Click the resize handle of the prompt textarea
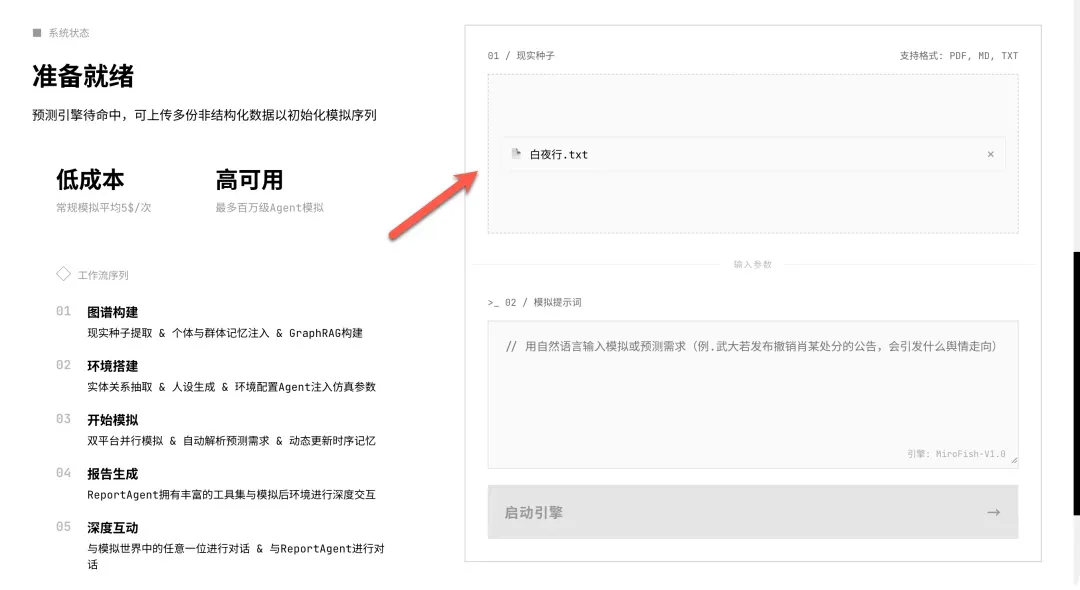The height and width of the screenshot is (590, 1080). tap(1013, 461)
